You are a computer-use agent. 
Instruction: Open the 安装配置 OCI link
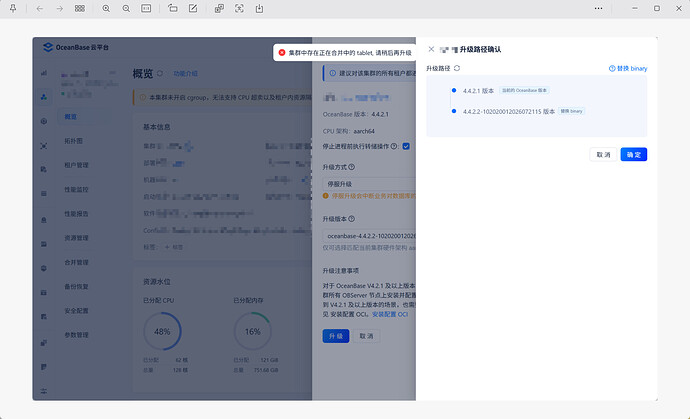[x=390, y=314]
